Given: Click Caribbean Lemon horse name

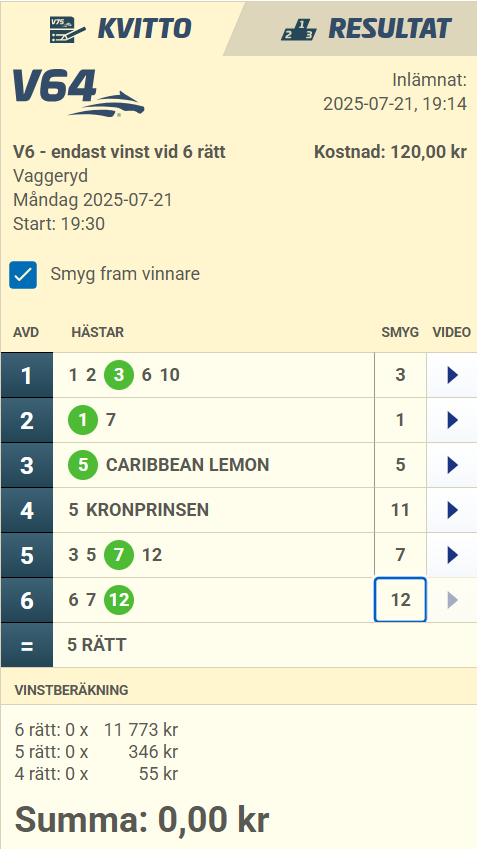Looking at the screenshot, I should point(187,465).
